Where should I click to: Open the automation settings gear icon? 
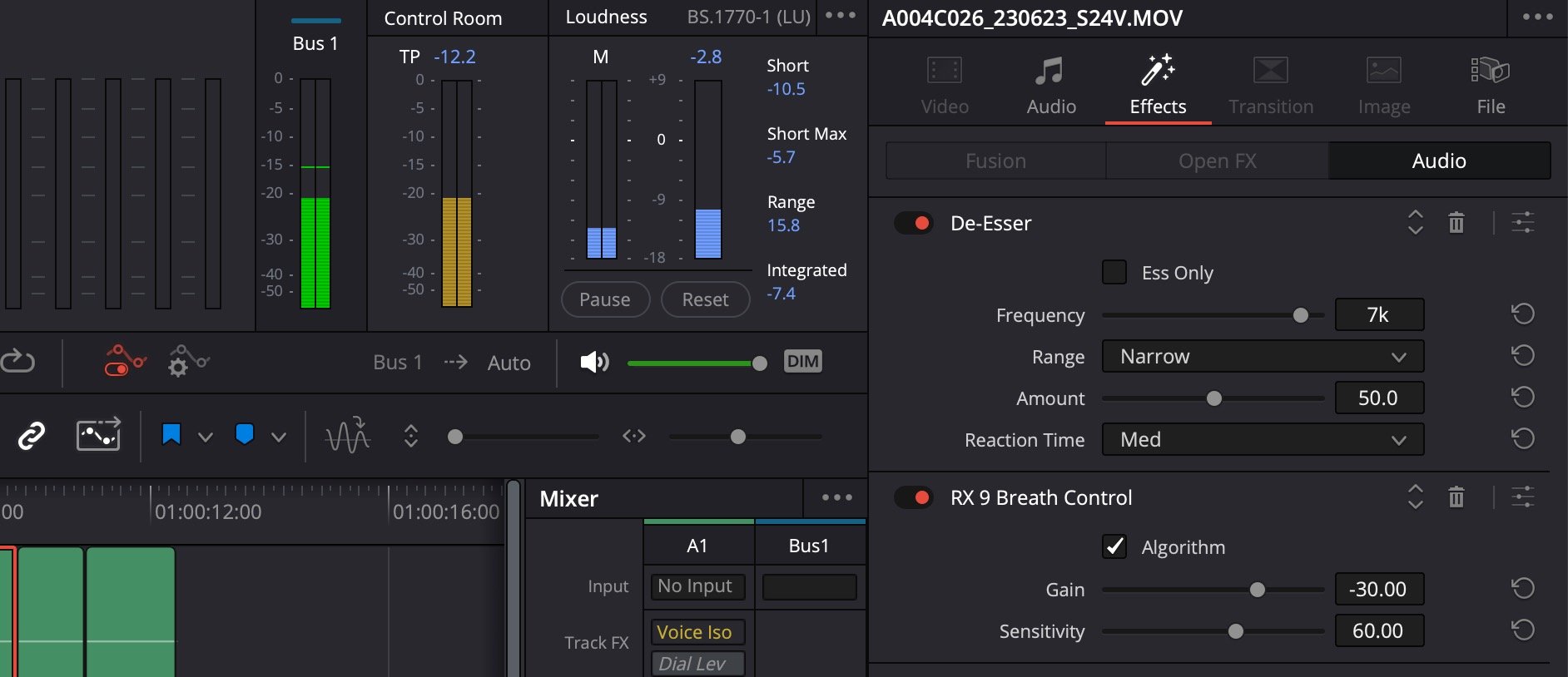[x=187, y=361]
